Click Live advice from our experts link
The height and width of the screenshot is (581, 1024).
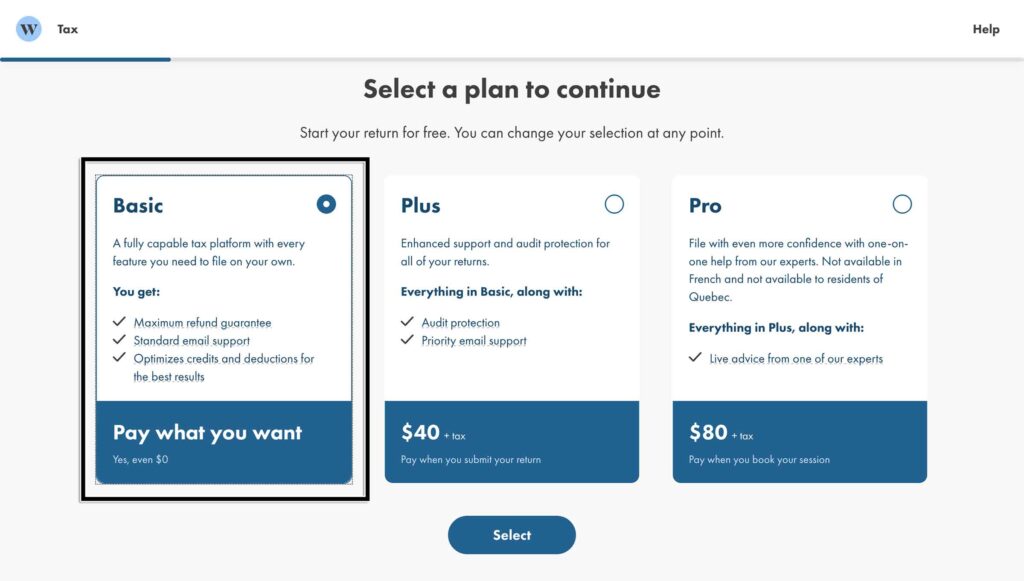[x=796, y=359]
